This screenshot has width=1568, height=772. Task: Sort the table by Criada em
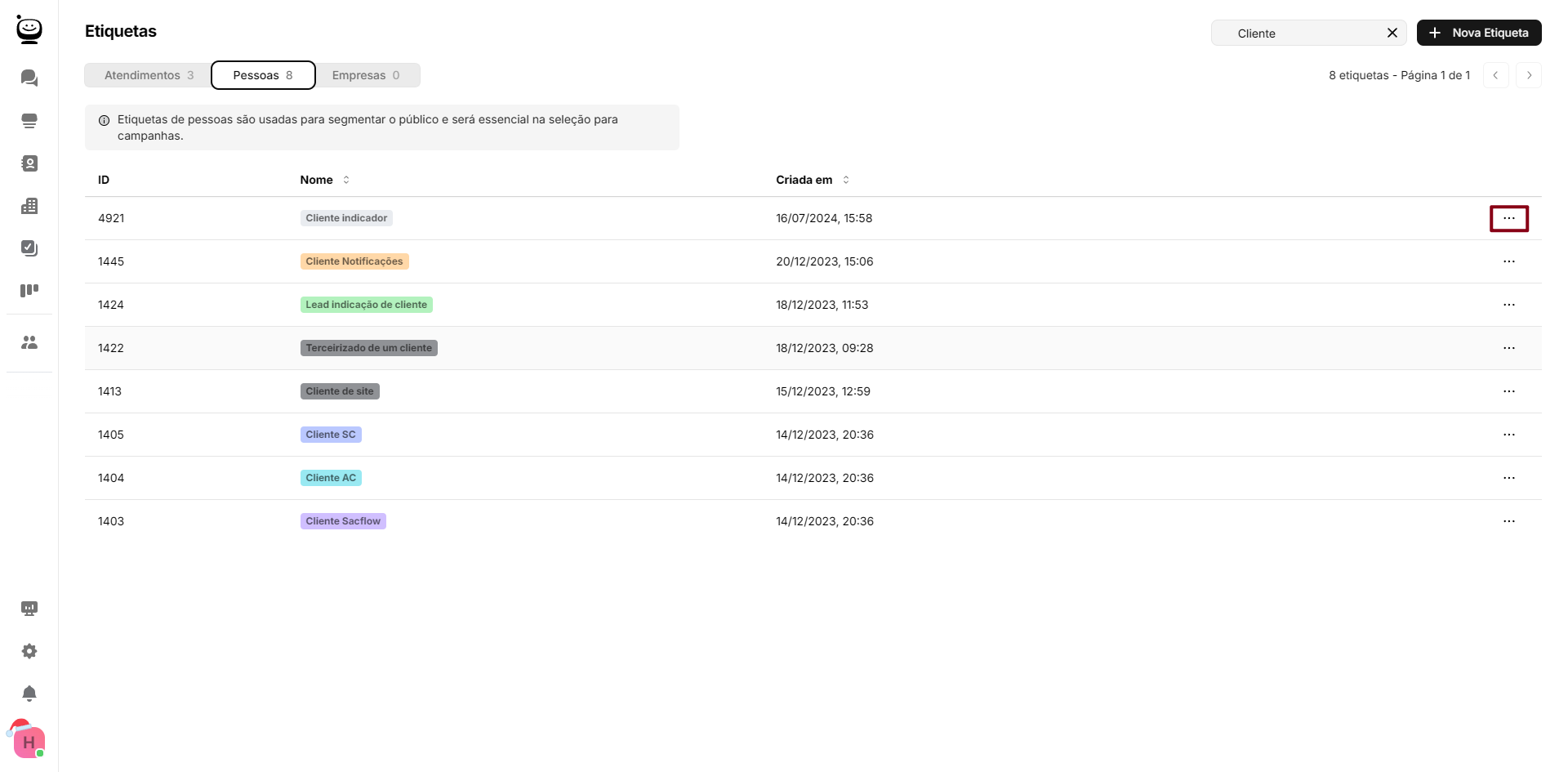click(846, 180)
